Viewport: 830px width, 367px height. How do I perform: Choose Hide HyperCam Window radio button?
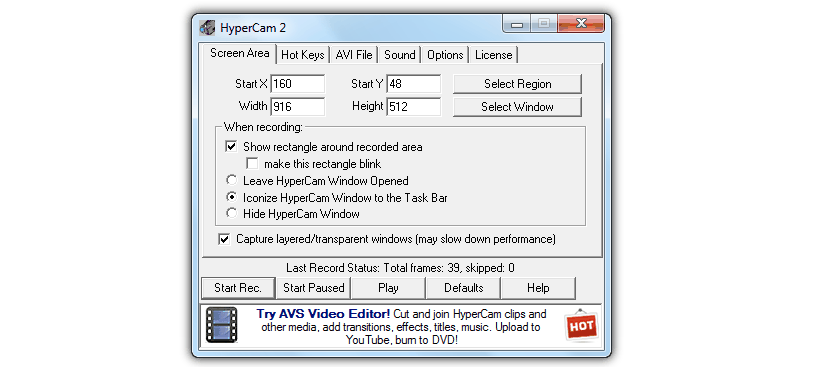click(x=231, y=213)
